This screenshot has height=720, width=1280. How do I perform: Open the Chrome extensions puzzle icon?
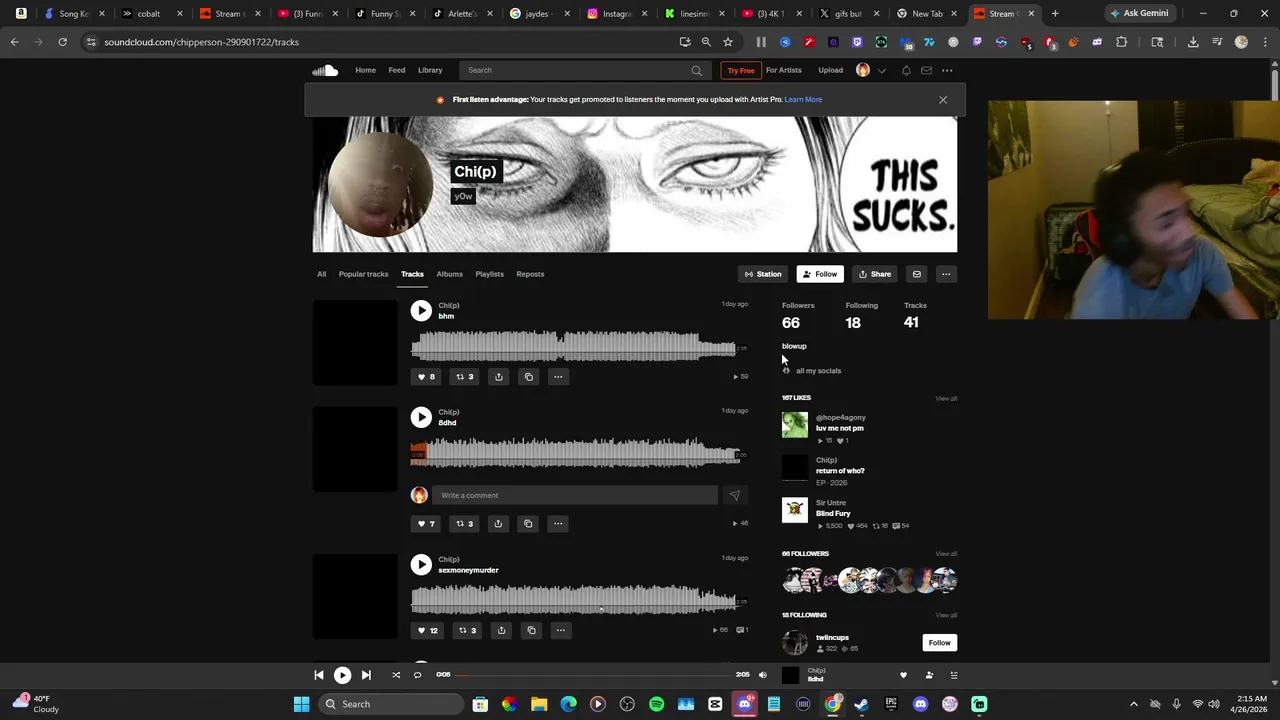(1121, 42)
